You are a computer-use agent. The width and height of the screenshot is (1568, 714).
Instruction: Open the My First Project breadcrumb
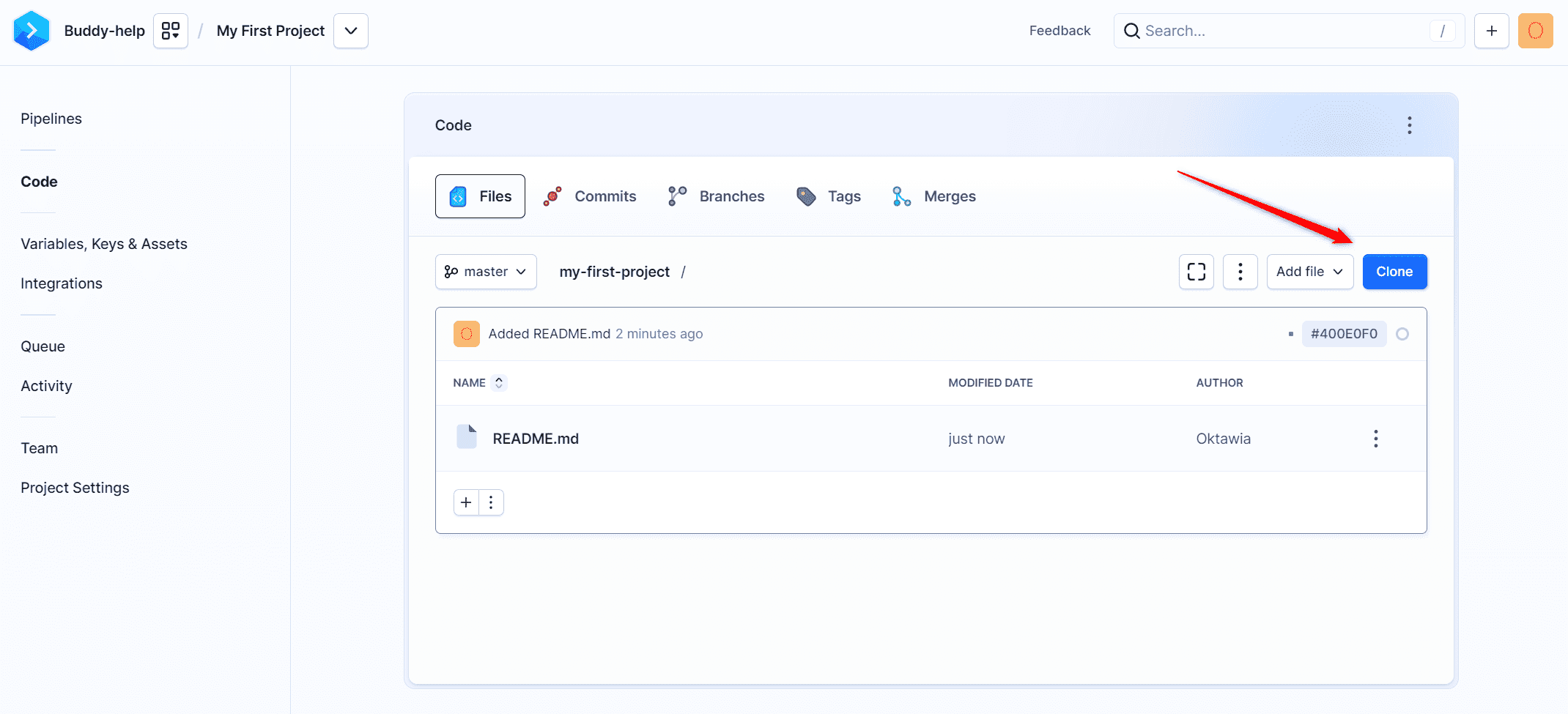tap(270, 31)
